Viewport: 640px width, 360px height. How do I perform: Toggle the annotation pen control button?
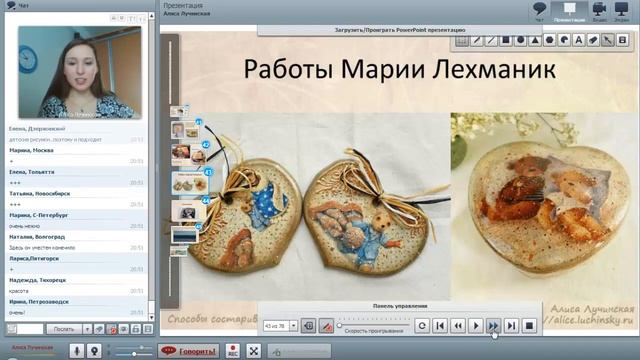[326, 326]
